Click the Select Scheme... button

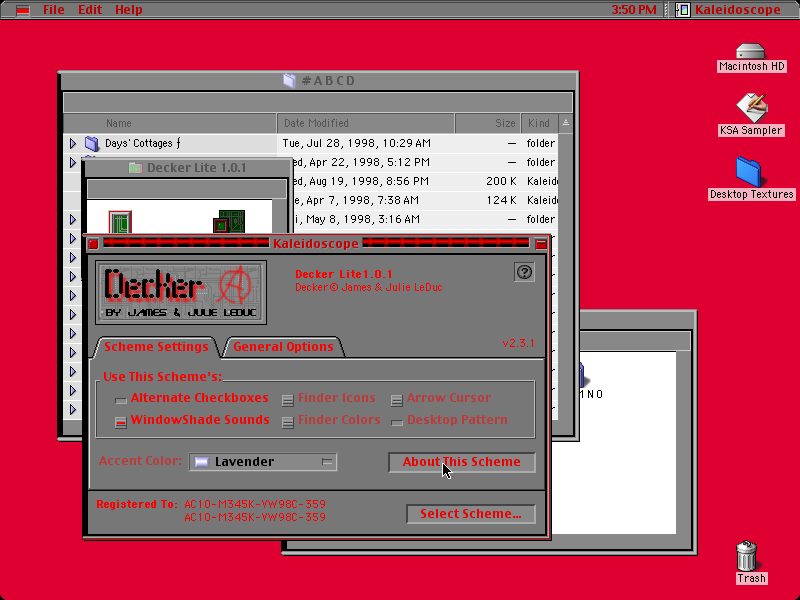coord(471,514)
